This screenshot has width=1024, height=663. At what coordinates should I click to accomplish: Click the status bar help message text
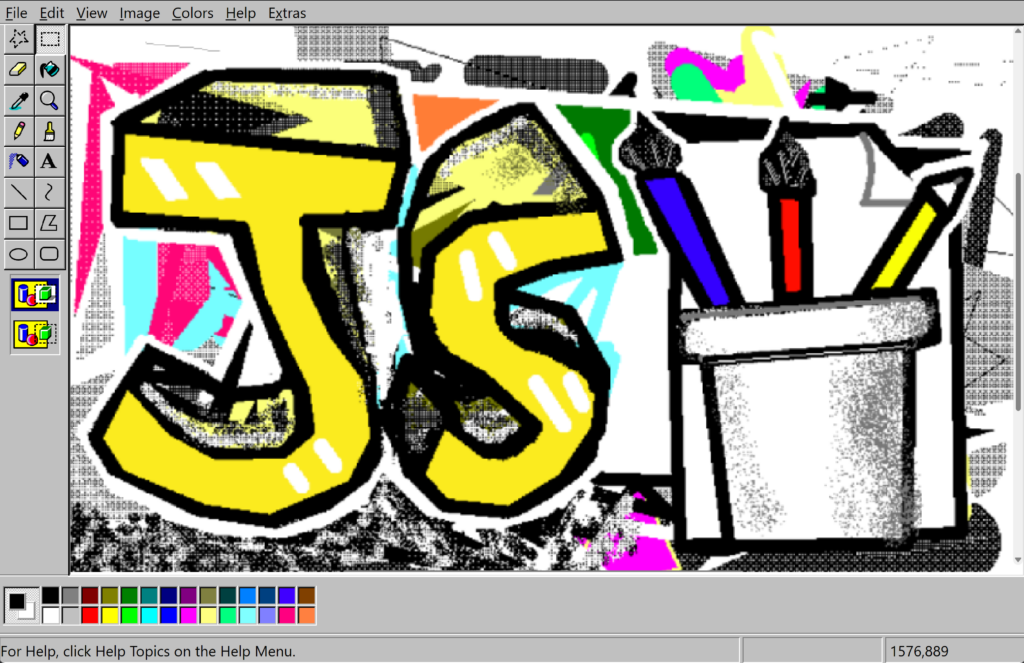[148, 651]
